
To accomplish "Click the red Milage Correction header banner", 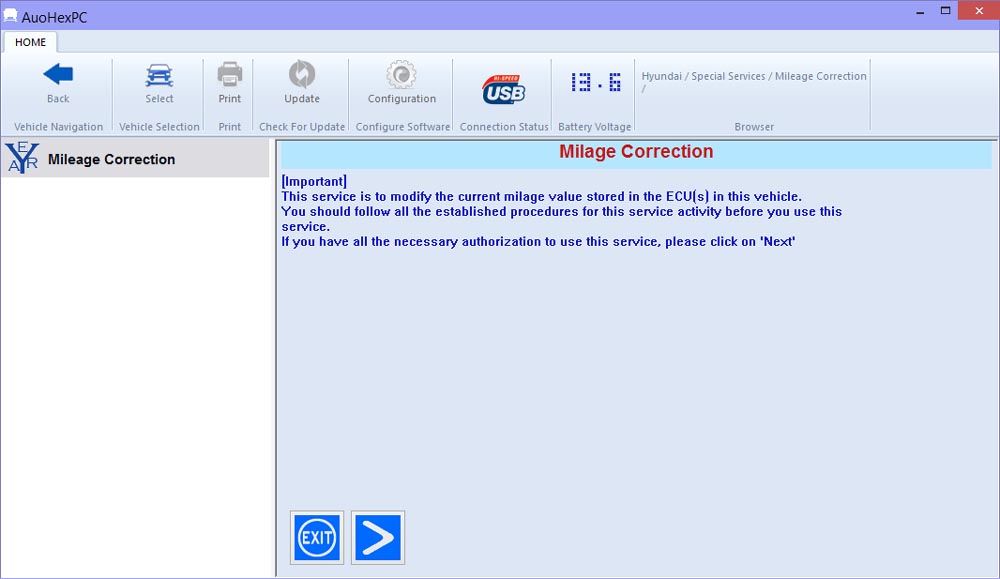I will (636, 153).
